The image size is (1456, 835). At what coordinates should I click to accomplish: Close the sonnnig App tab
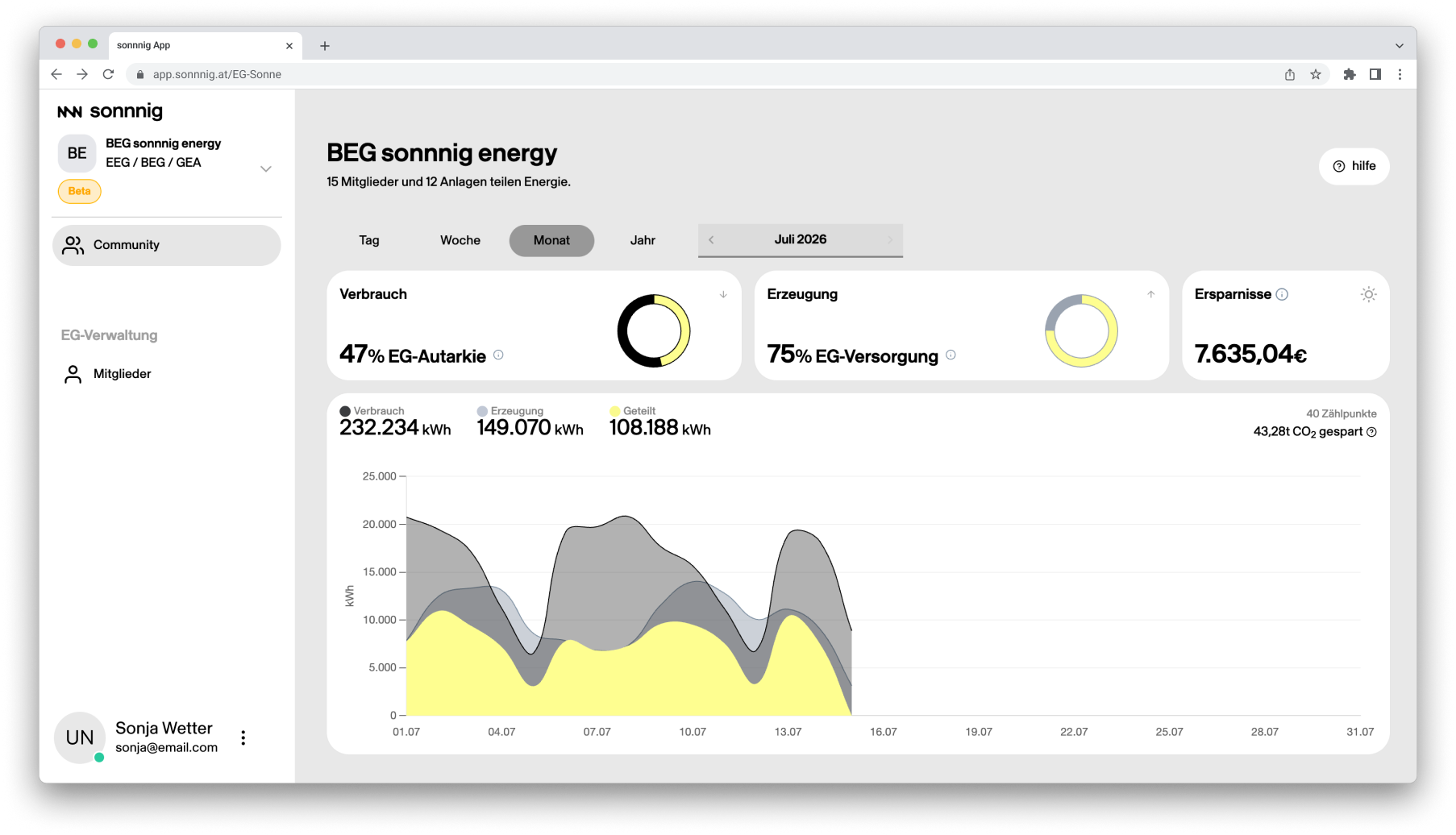tap(289, 46)
